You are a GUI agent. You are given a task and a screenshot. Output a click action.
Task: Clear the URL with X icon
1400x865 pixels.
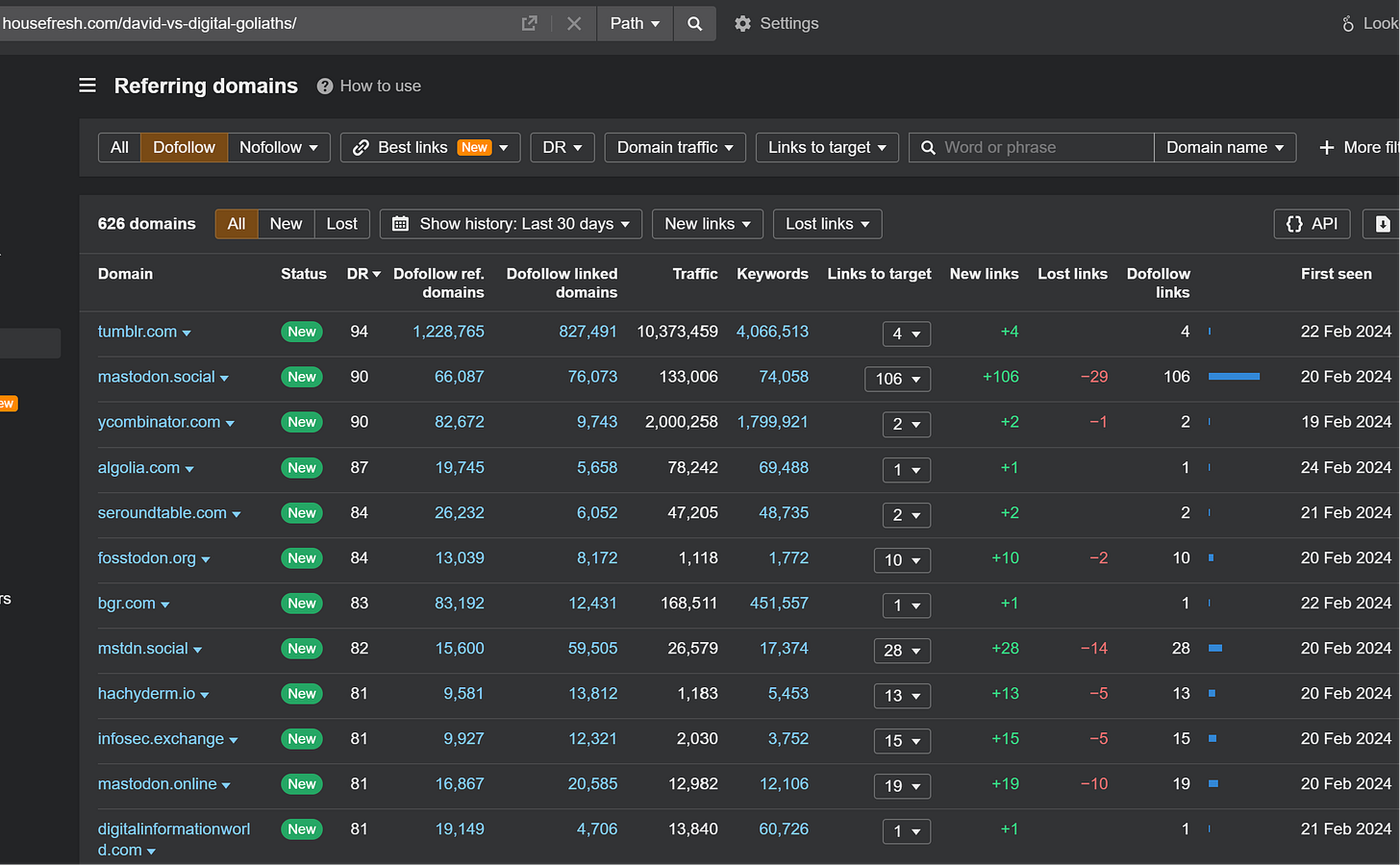pos(574,23)
